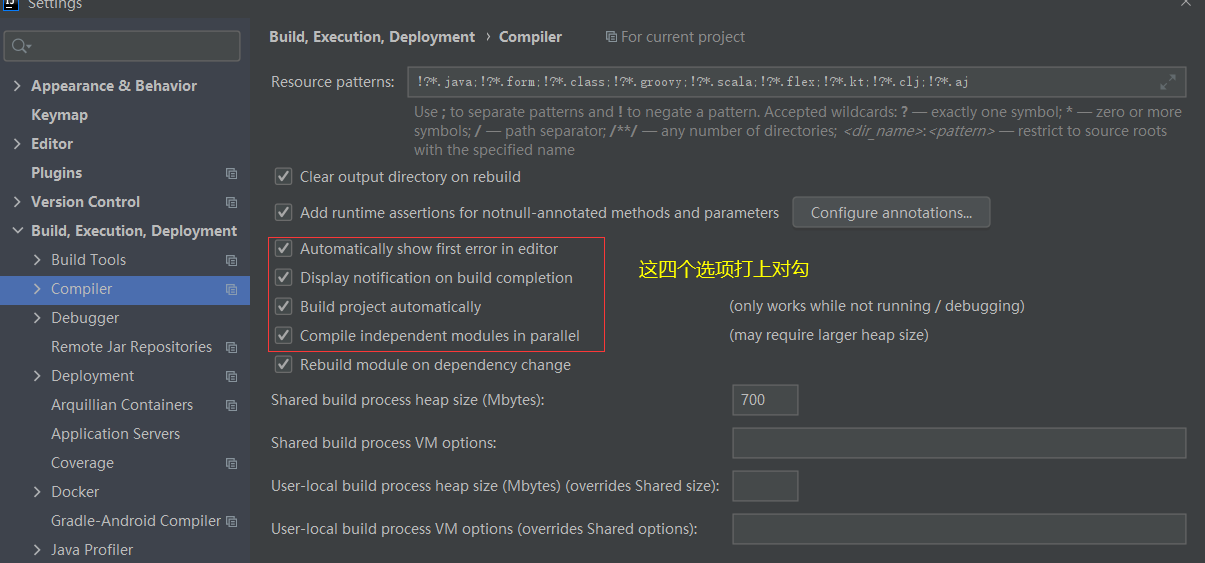Click the project-level icon beside Arquillian Containers

[x=232, y=405]
